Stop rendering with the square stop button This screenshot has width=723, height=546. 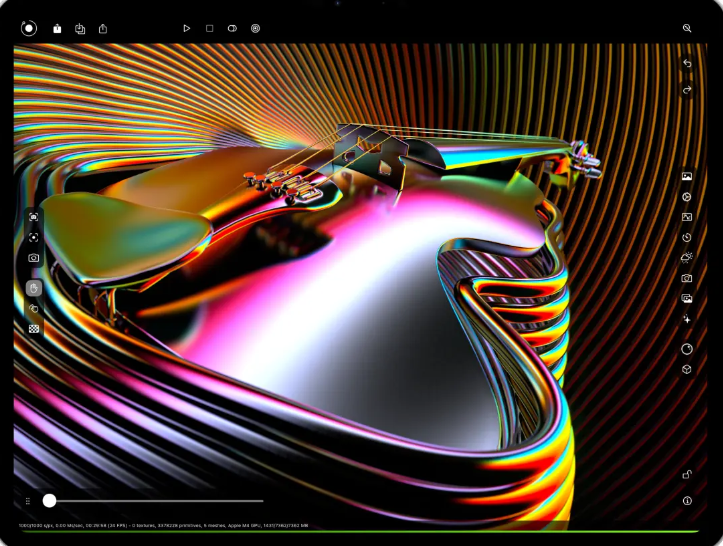pyautogui.click(x=209, y=29)
